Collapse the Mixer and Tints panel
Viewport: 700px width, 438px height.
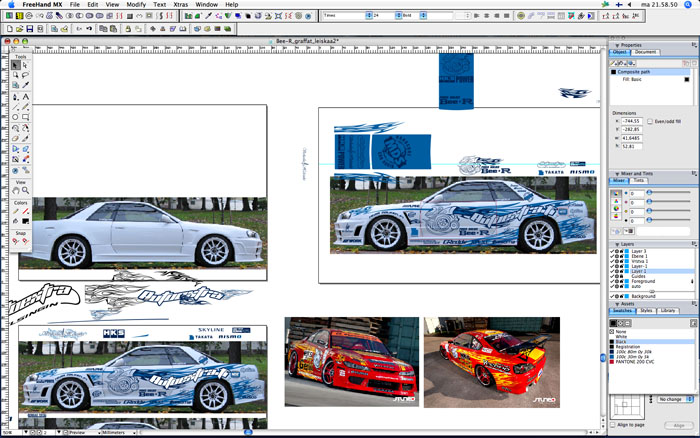pos(617,174)
